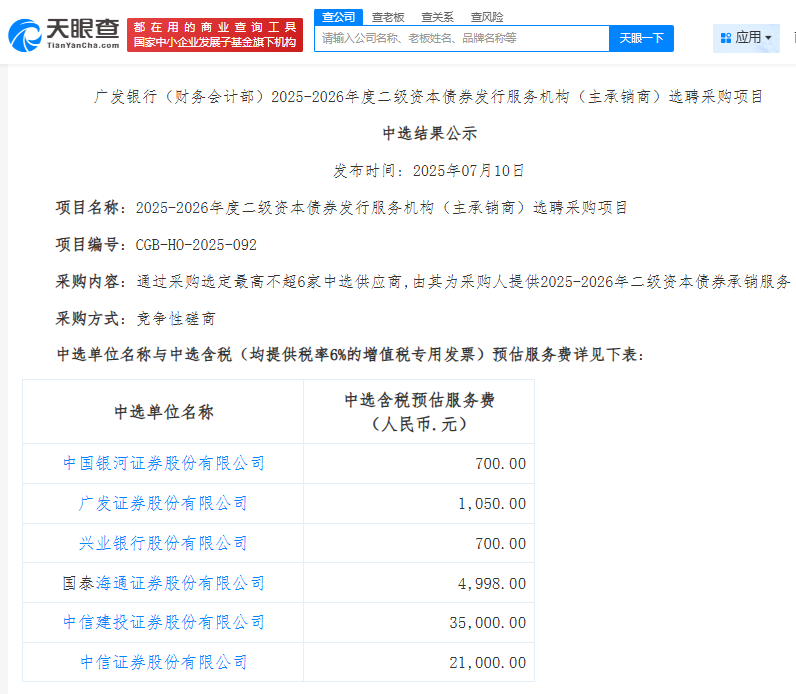Click the 中选单位名称 column header
The height and width of the screenshot is (694, 796).
tap(164, 412)
